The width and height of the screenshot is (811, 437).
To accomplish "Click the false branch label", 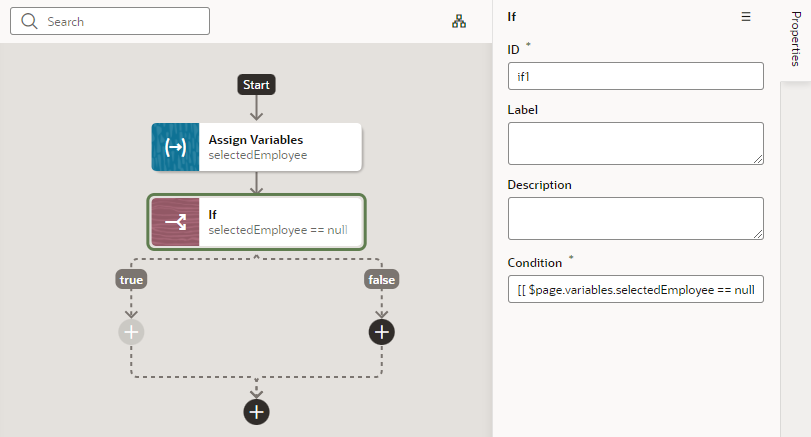I will coord(381,280).
